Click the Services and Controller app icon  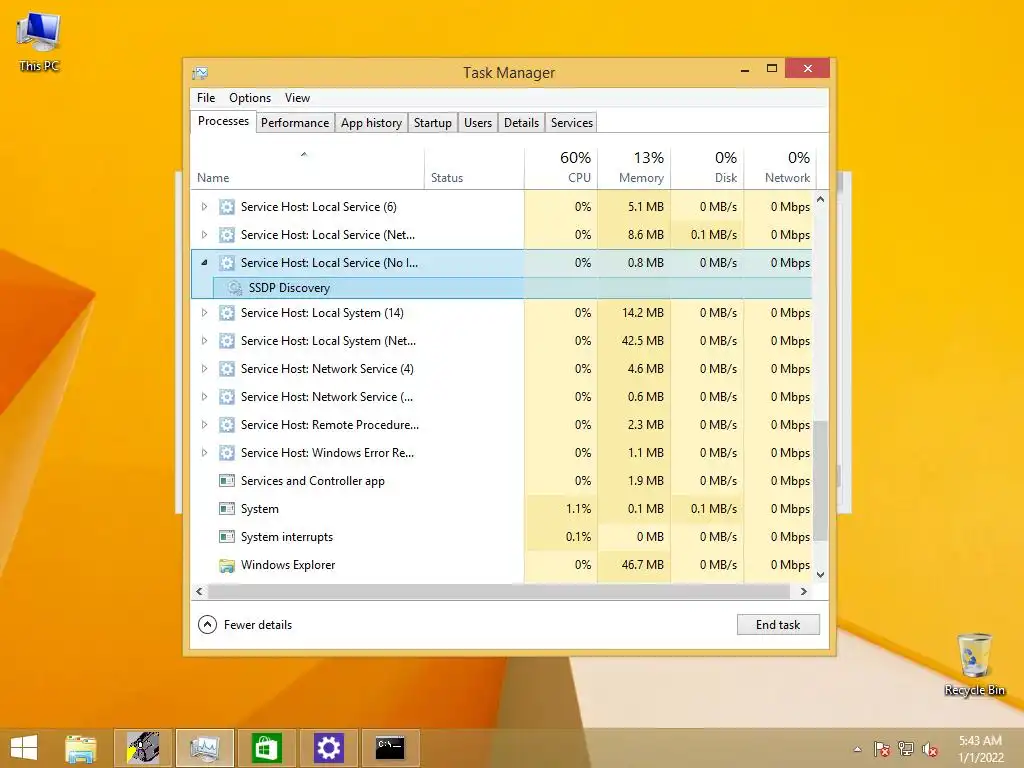tap(227, 481)
